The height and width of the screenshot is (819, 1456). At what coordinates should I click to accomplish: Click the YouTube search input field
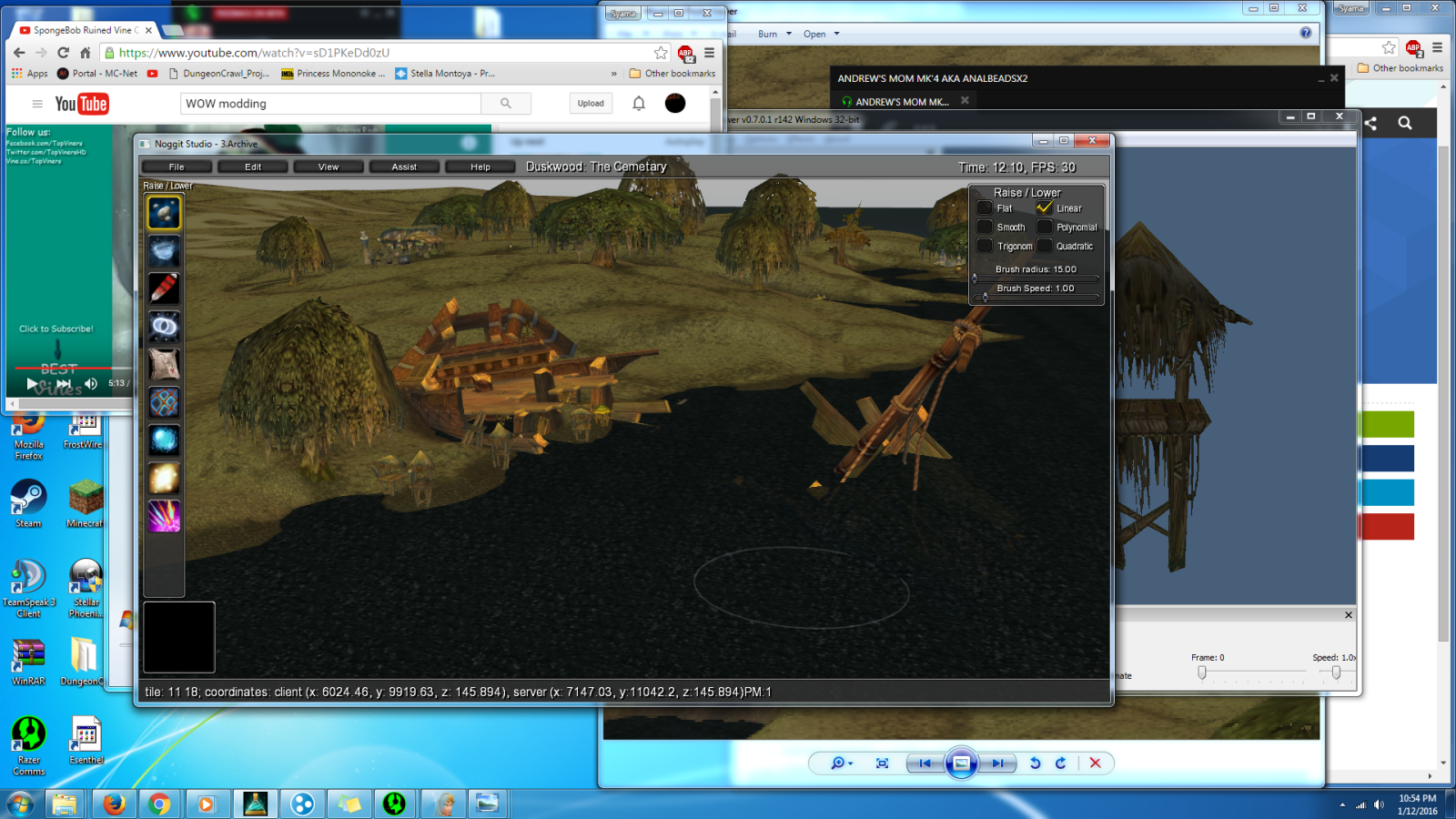pos(330,104)
